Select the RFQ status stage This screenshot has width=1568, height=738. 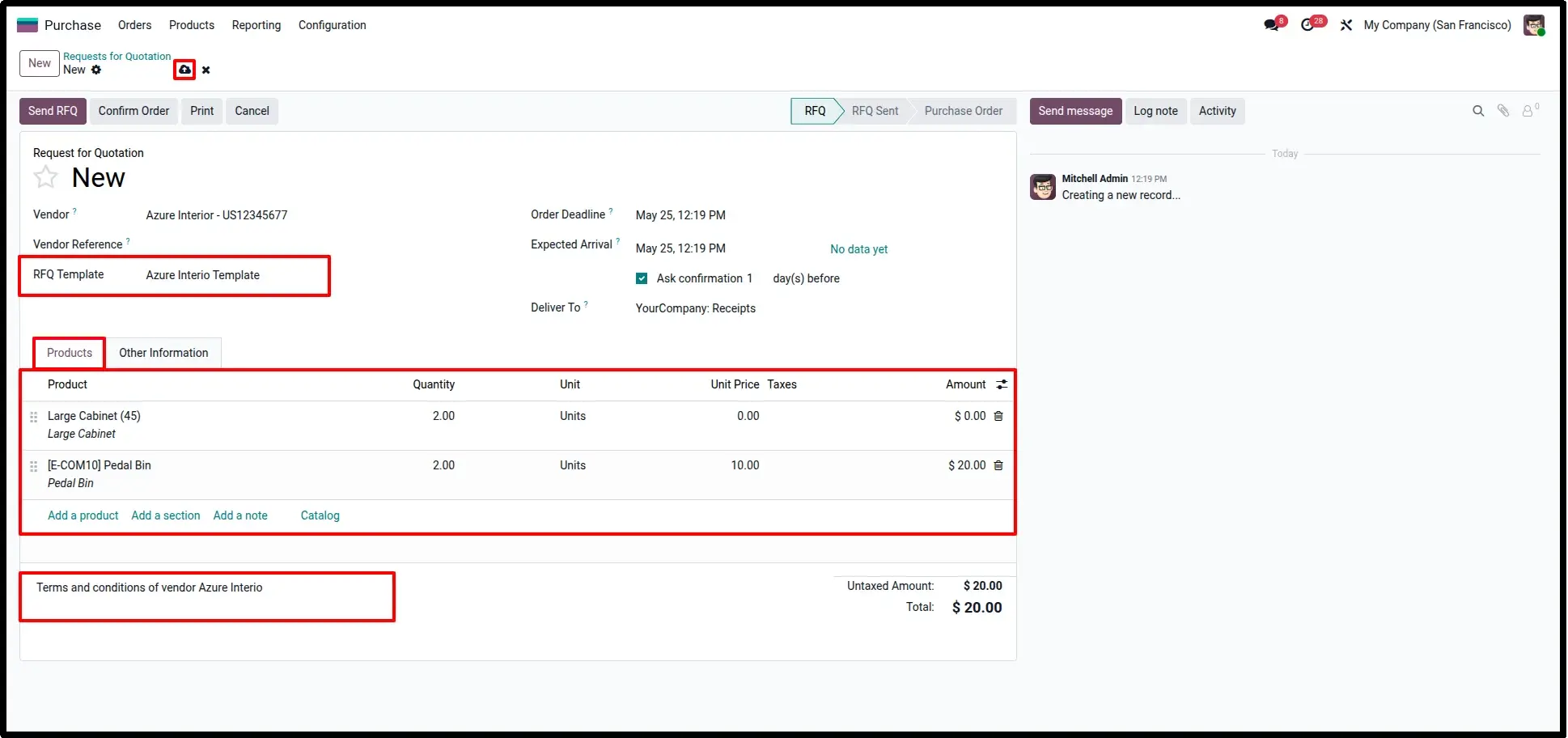815,111
